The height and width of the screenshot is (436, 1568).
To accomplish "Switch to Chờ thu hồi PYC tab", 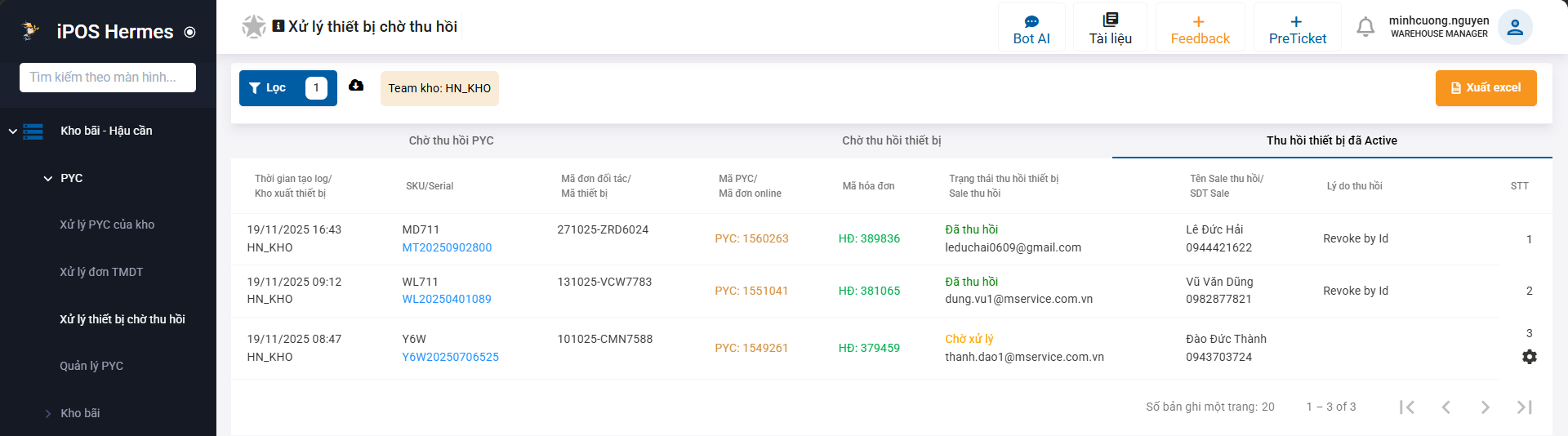I will (x=451, y=140).
